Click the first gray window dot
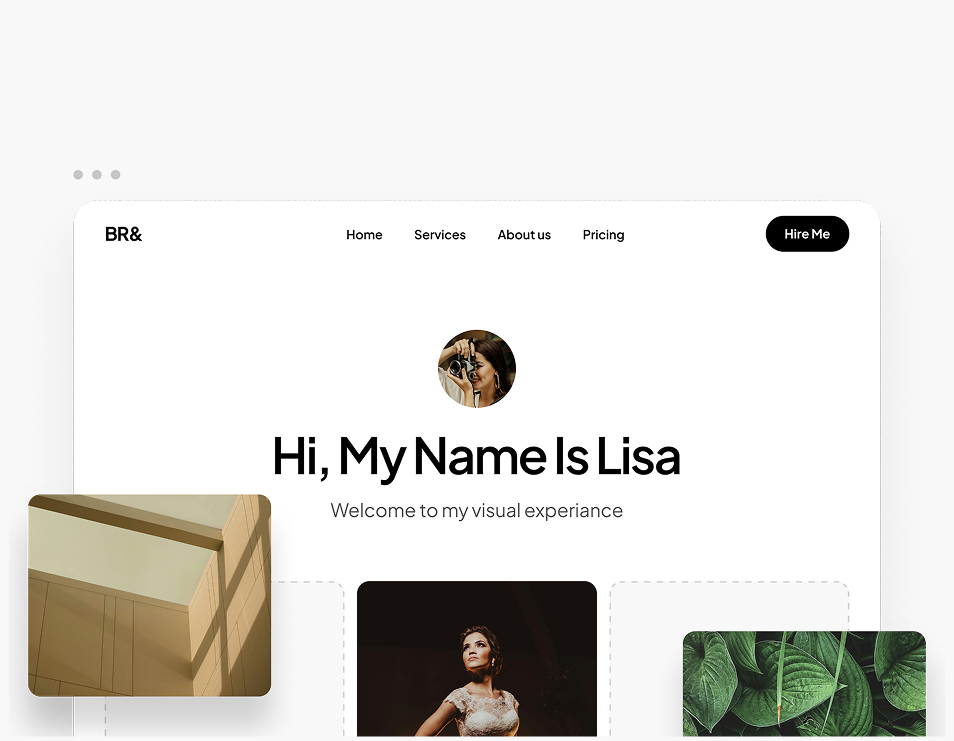The image size is (954, 741). pyautogui.click(x=78, y=175)
